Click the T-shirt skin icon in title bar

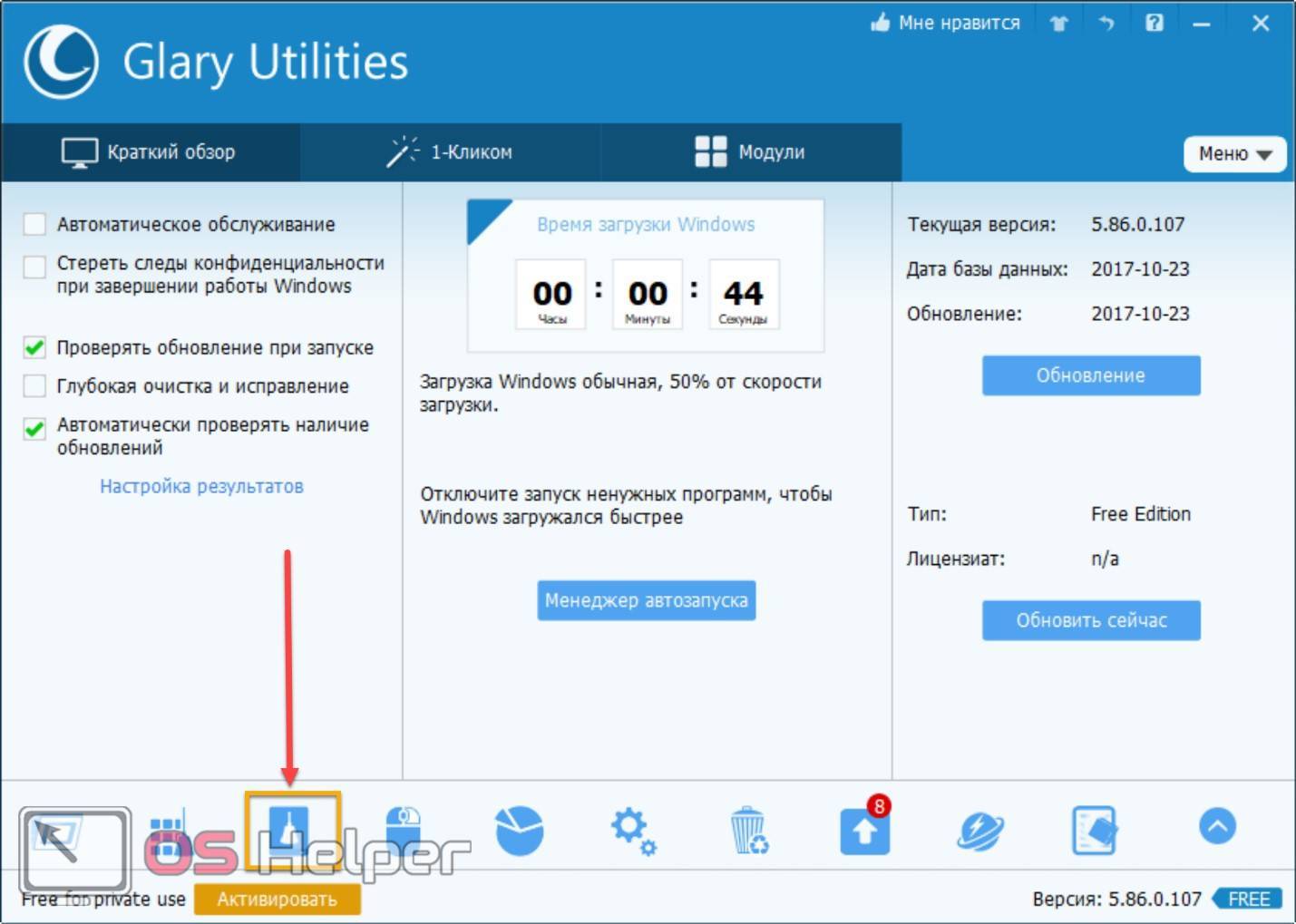point(1058,24)
